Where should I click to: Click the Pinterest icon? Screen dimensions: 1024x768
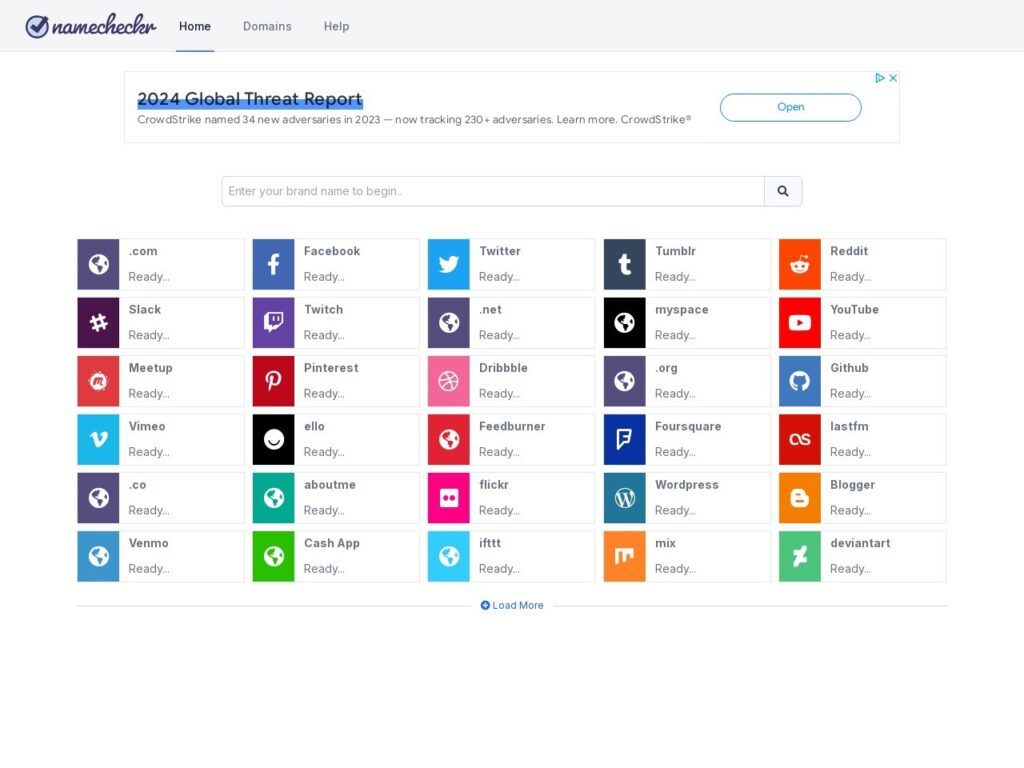click(273, 381)
